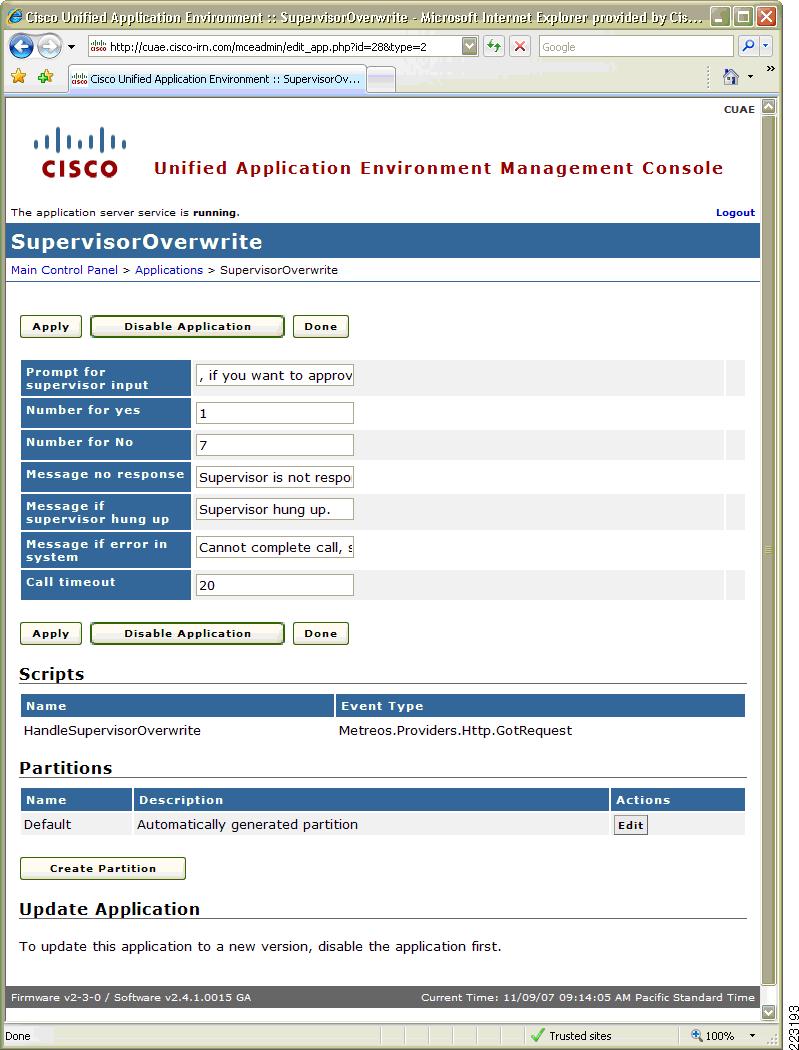This screenshot has width=799, height=1050.
Task: Click the top Apply button
Action: [51, 327]
